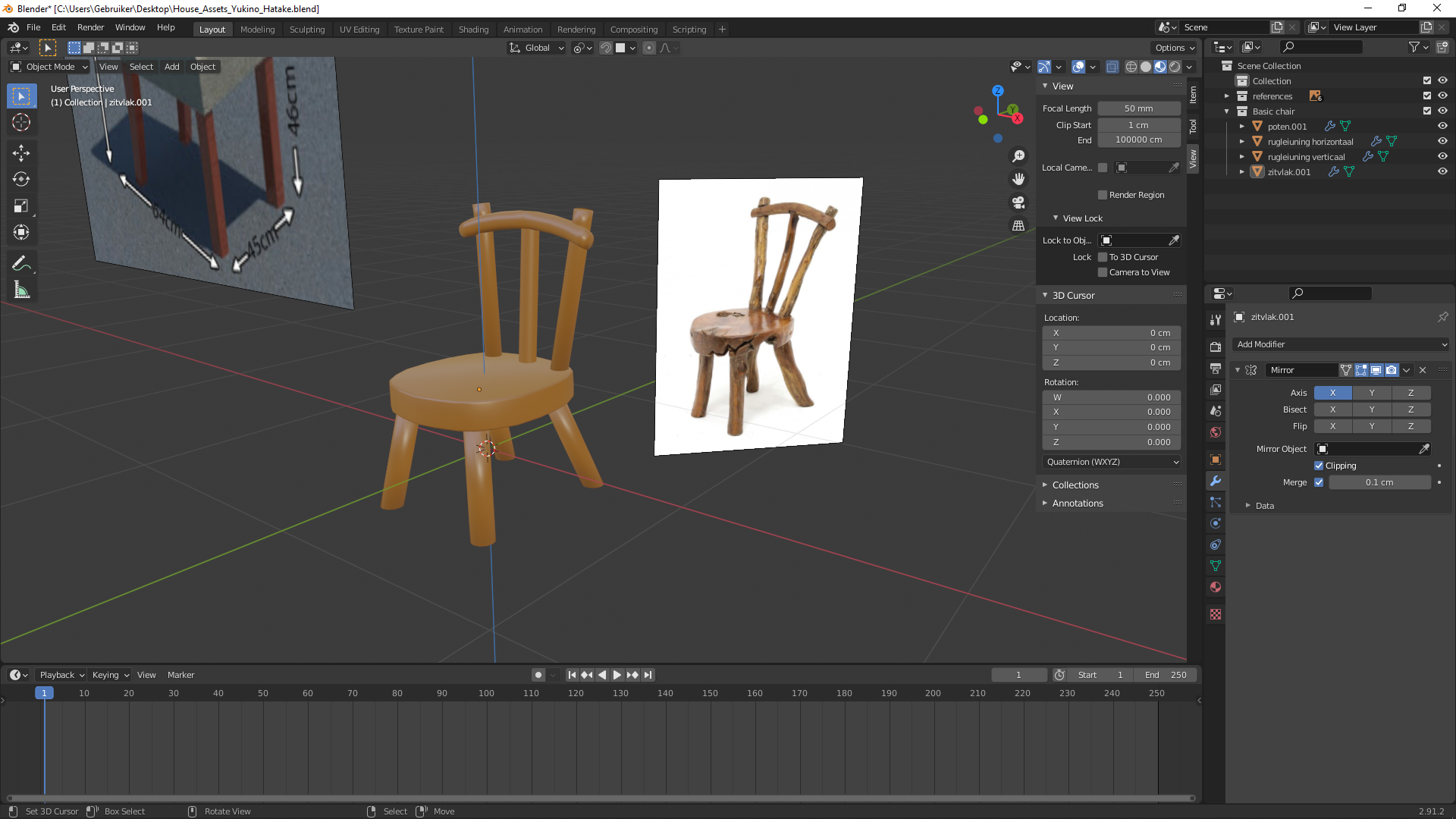Switch to orthographic grid view icon
The image size is (1456, 819).
click(x=1018, y=226)
